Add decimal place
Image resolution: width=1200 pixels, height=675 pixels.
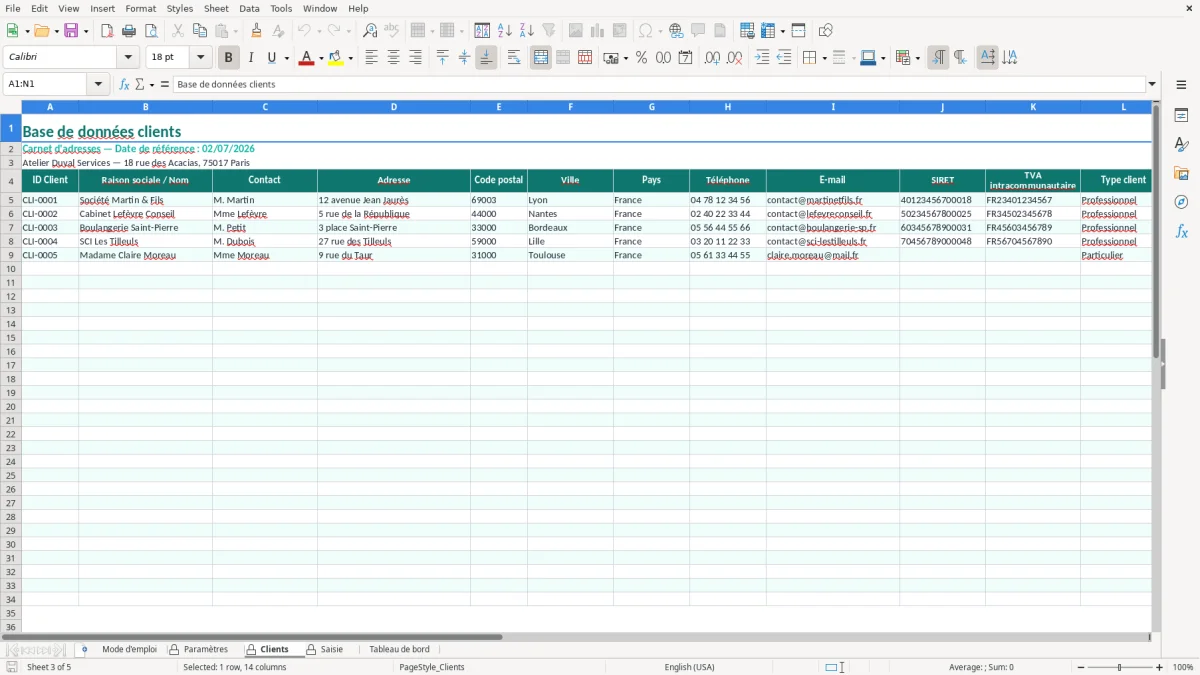click(x=712, y=58)
